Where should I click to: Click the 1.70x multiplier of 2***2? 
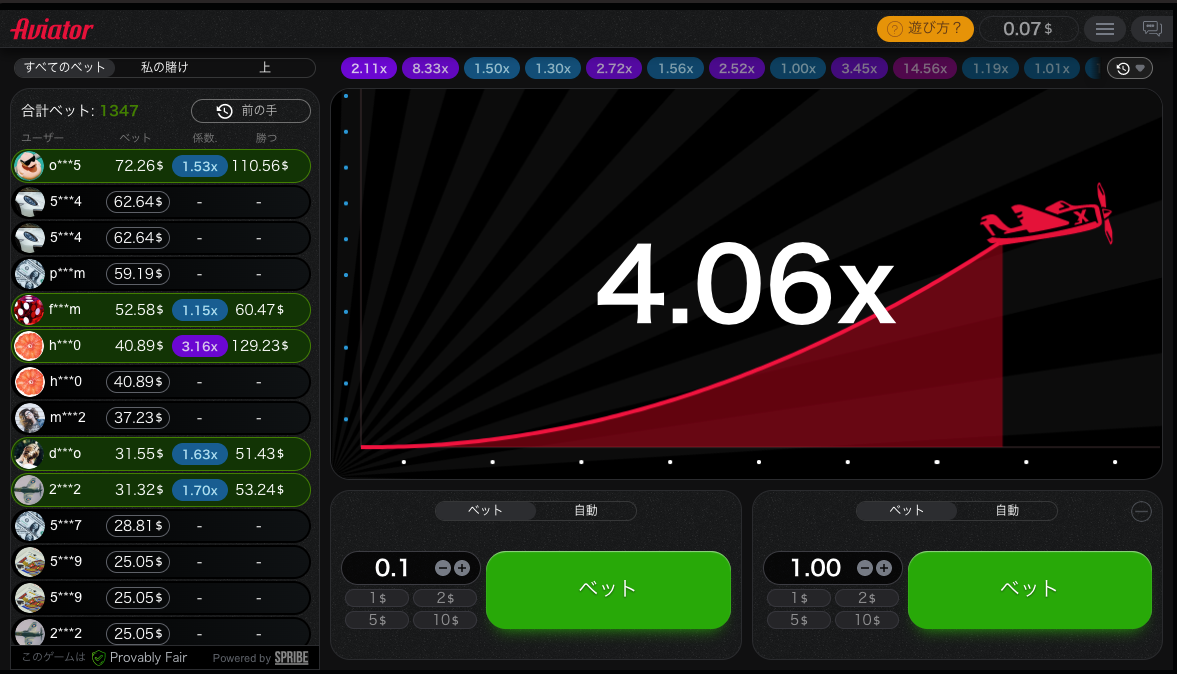pos(200,490)
